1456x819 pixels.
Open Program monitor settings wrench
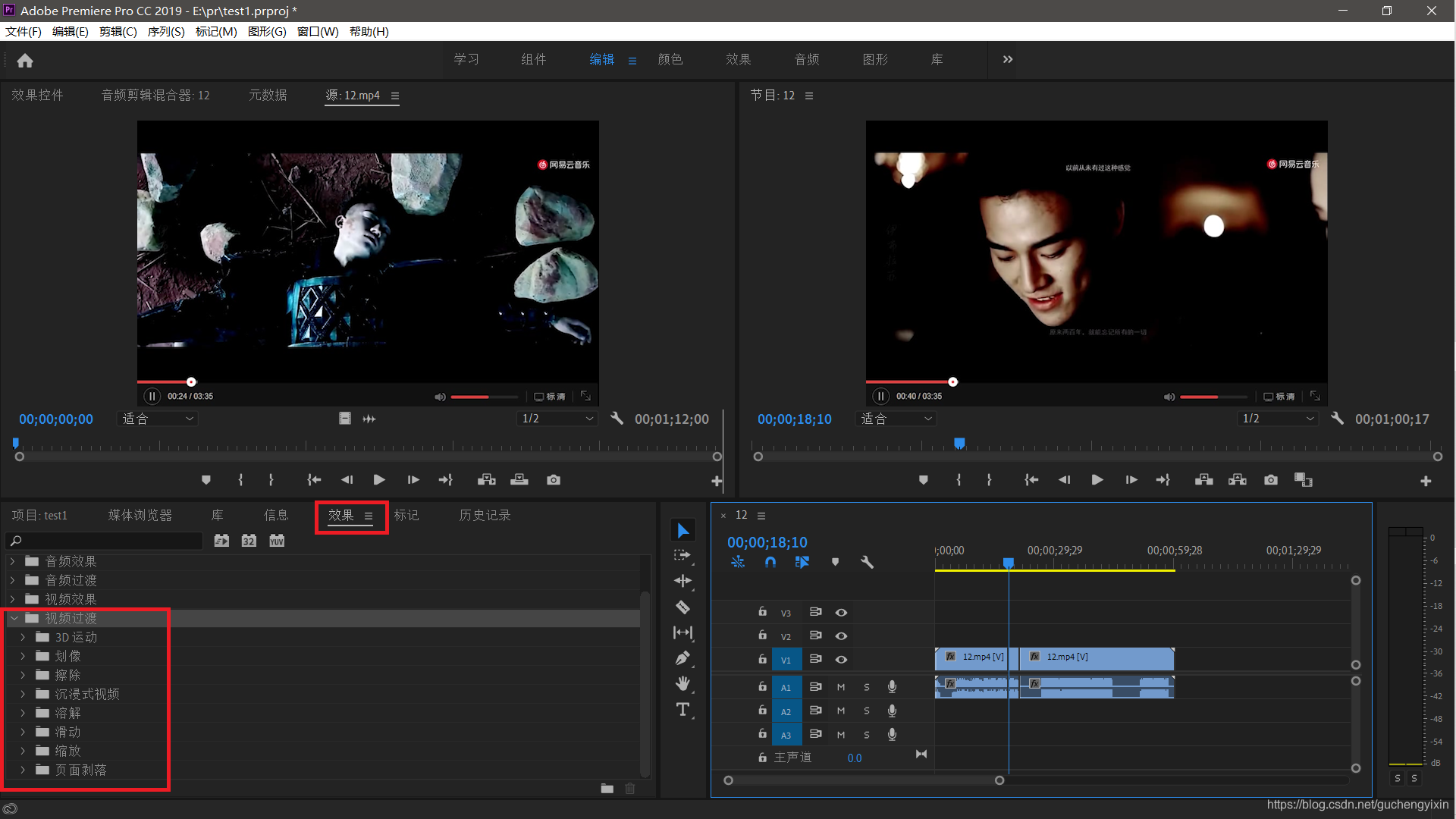1337,419
